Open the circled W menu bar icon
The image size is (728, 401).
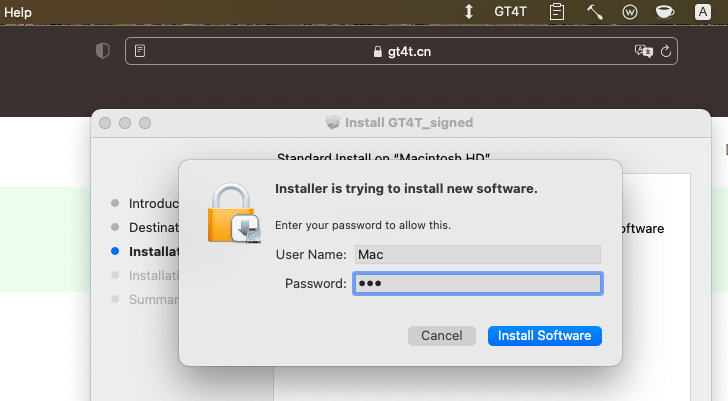[630, 12]
